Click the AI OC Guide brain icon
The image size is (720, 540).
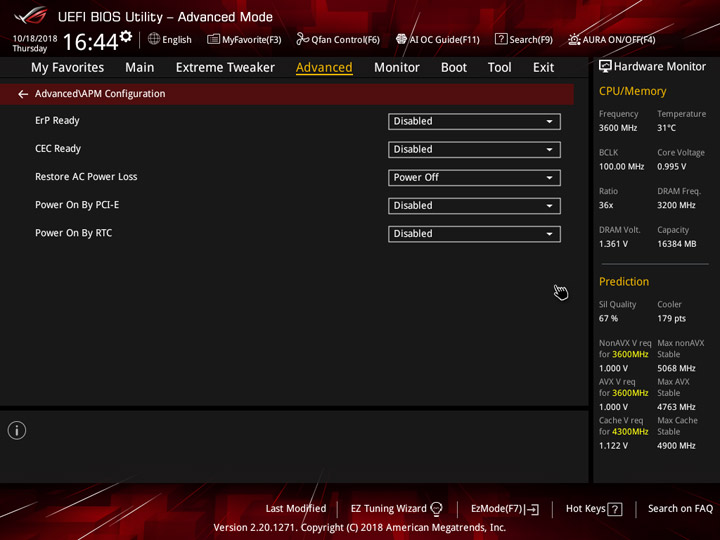(x=401, y=39)
